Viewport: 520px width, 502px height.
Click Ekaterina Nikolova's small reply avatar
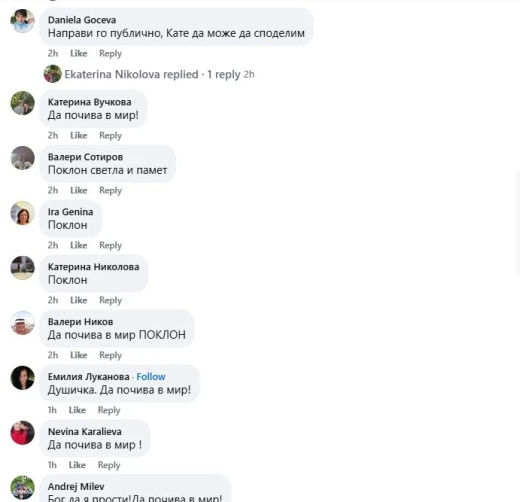(53, 74)
